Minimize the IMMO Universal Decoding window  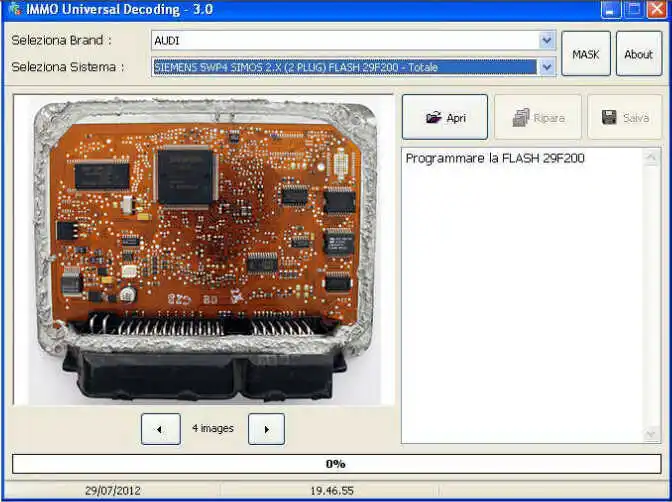611,9
